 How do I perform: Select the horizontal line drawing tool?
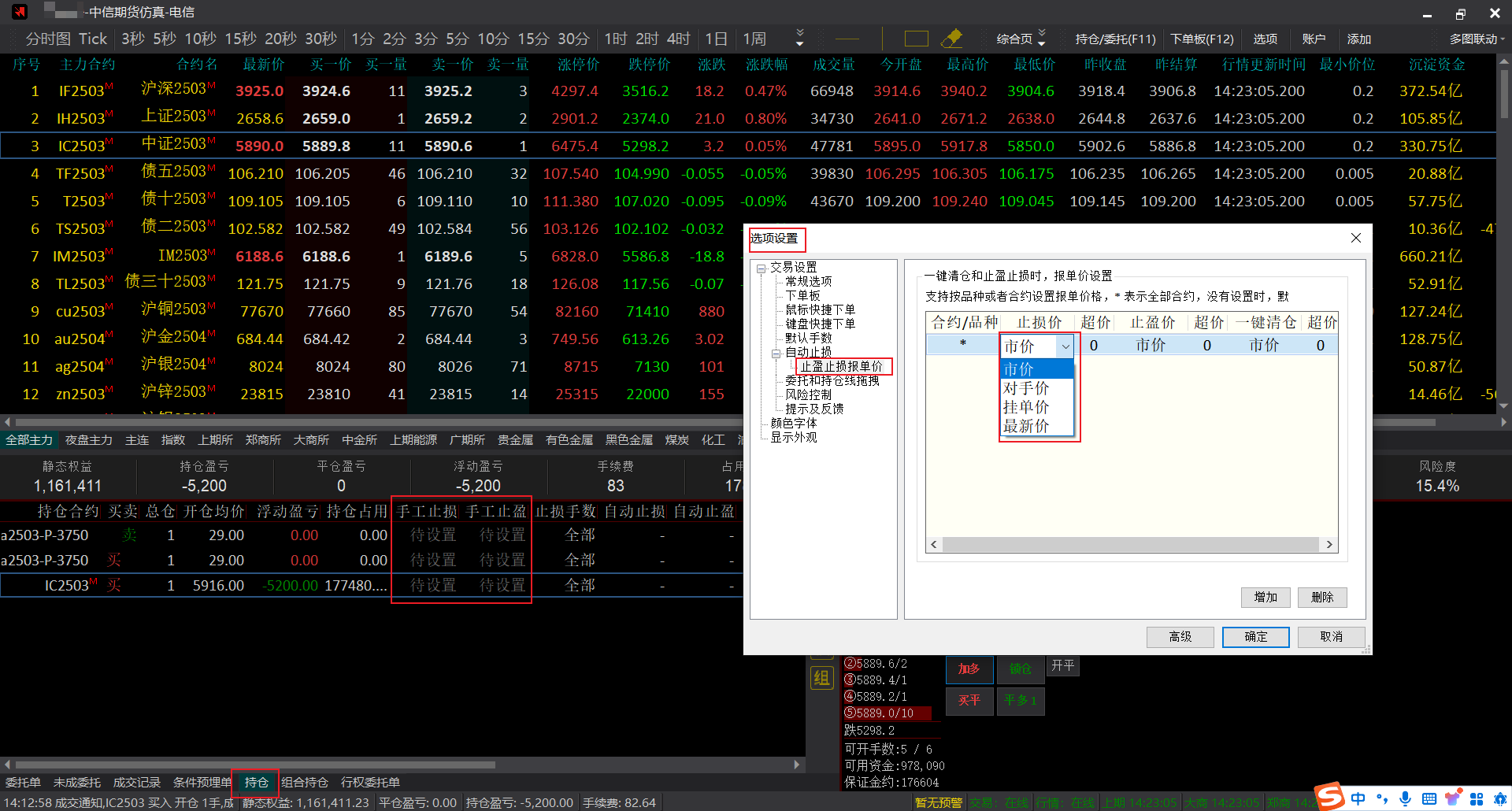pos(847,39)
